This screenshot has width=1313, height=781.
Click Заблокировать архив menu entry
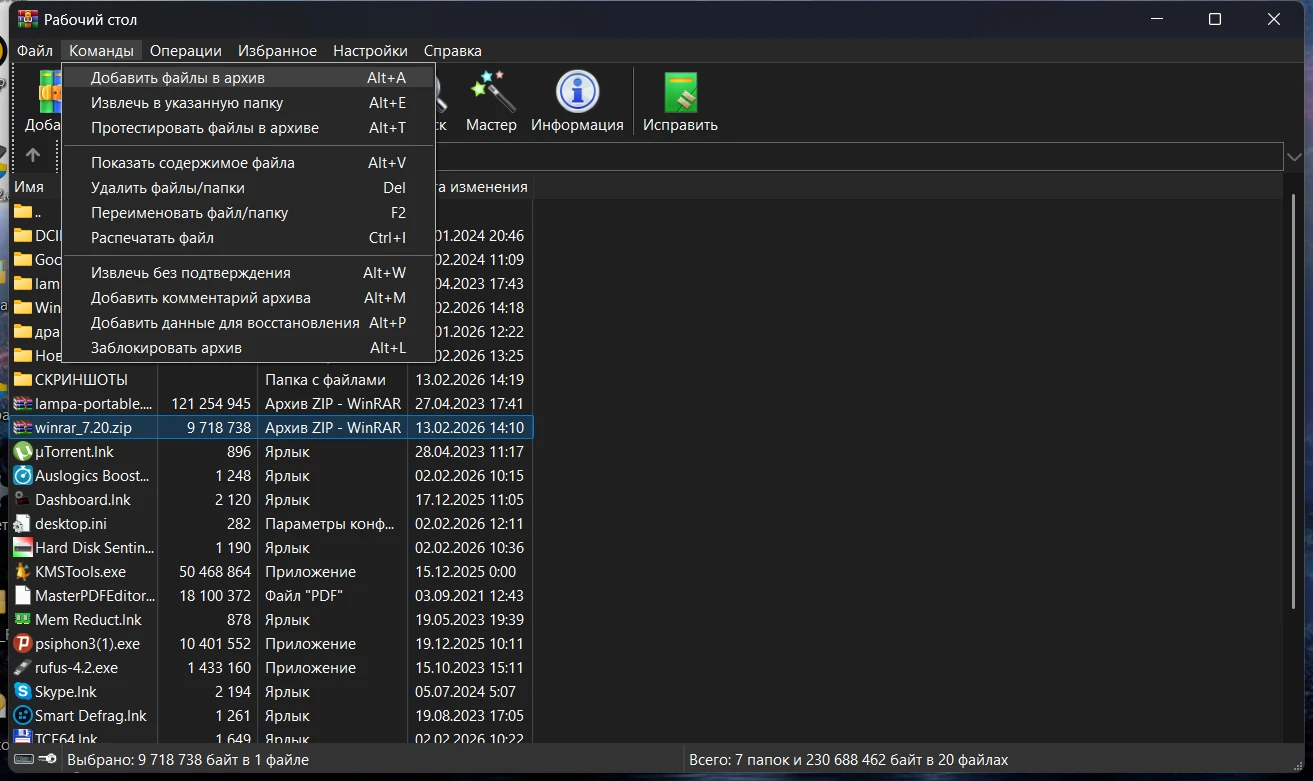pos(166,348)
